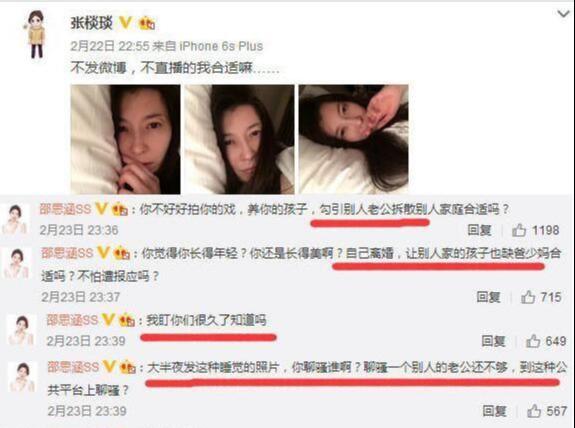This screenshot has width=575, height=428.
Task: Open the post options chevron dropdown
Action: click(564, 14)
